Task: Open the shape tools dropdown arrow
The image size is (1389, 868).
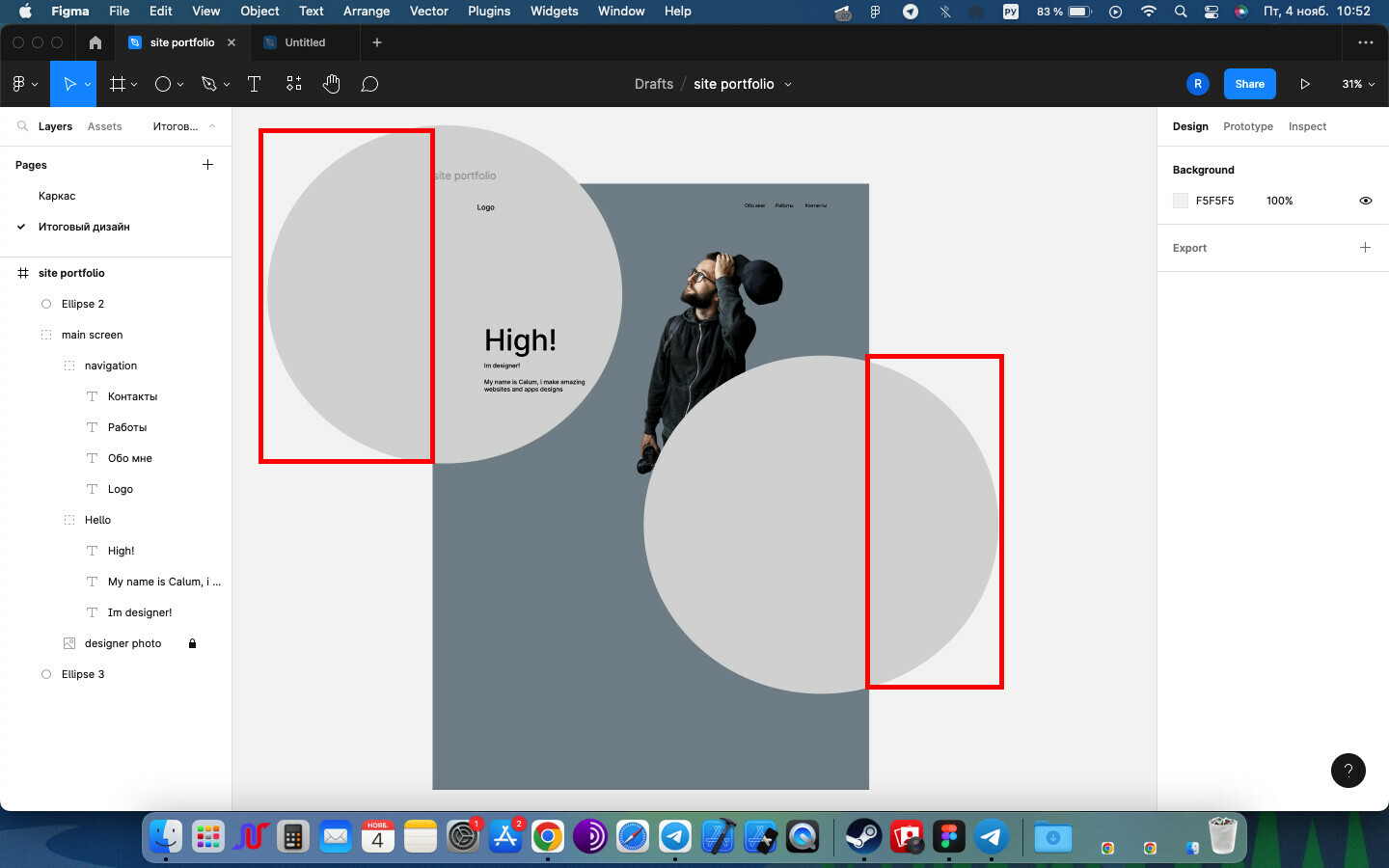Action: [180, 84]
